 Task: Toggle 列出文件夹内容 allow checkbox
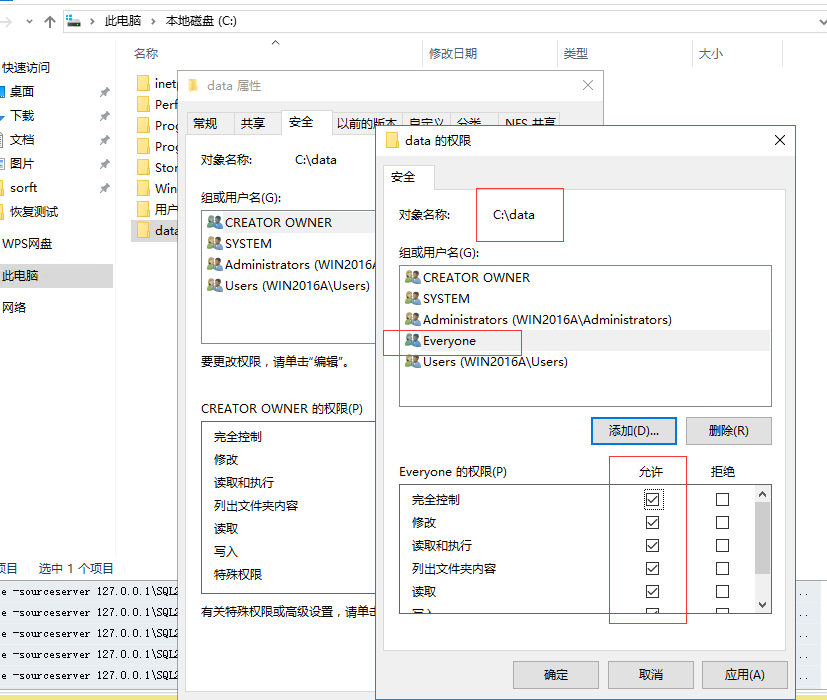coord(652,568)
